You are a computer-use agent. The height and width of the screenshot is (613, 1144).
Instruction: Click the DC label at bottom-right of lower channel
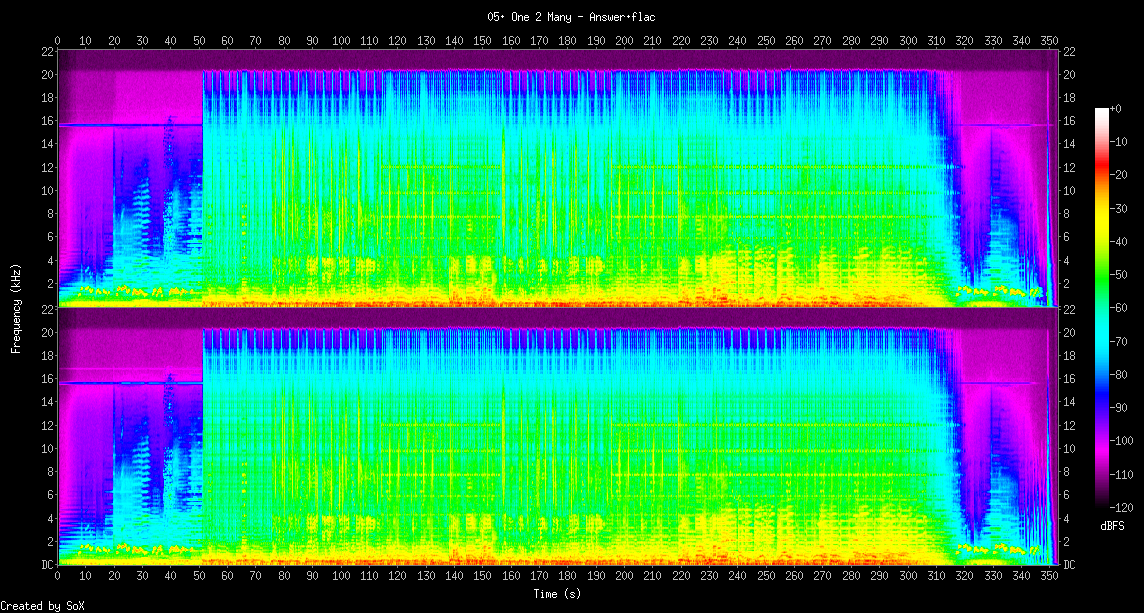pos(1068,564)
